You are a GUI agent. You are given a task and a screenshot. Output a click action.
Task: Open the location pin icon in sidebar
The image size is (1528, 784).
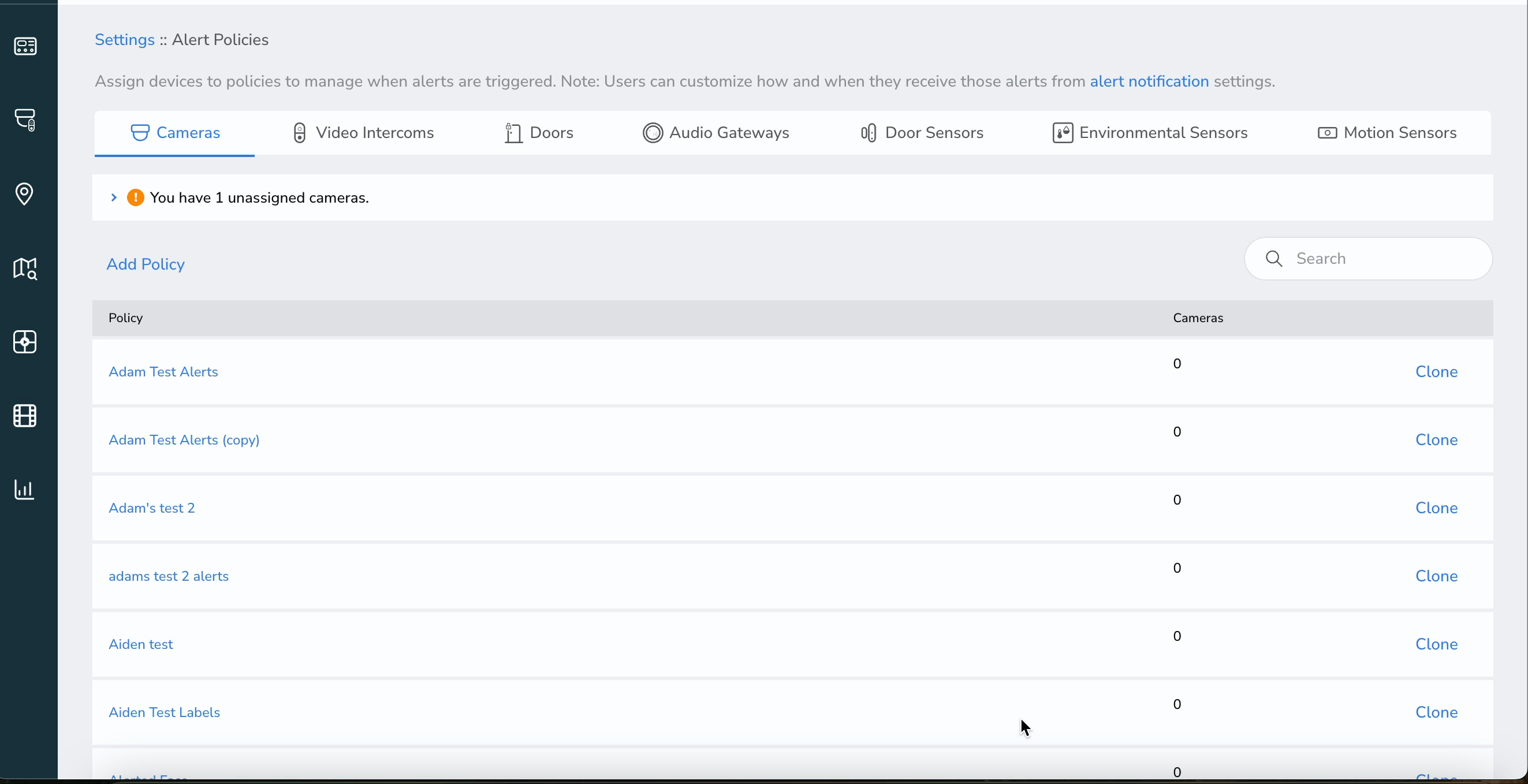click(x=24, y=193)
